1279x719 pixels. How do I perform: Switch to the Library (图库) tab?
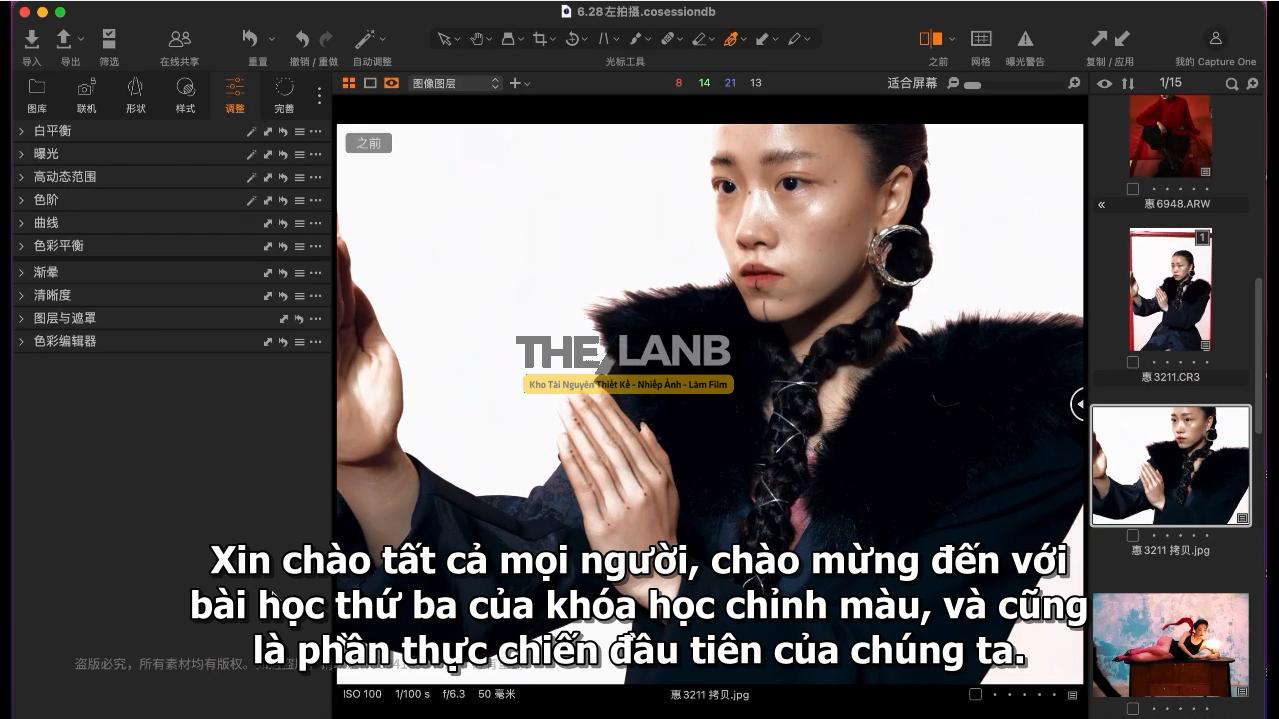click(37, 91)
